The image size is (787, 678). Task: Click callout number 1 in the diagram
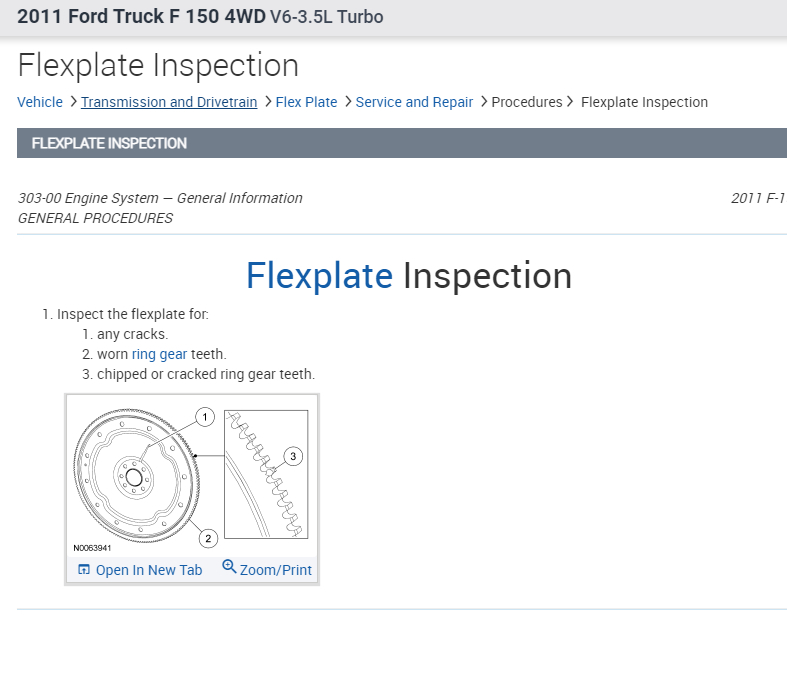[205, 416]
